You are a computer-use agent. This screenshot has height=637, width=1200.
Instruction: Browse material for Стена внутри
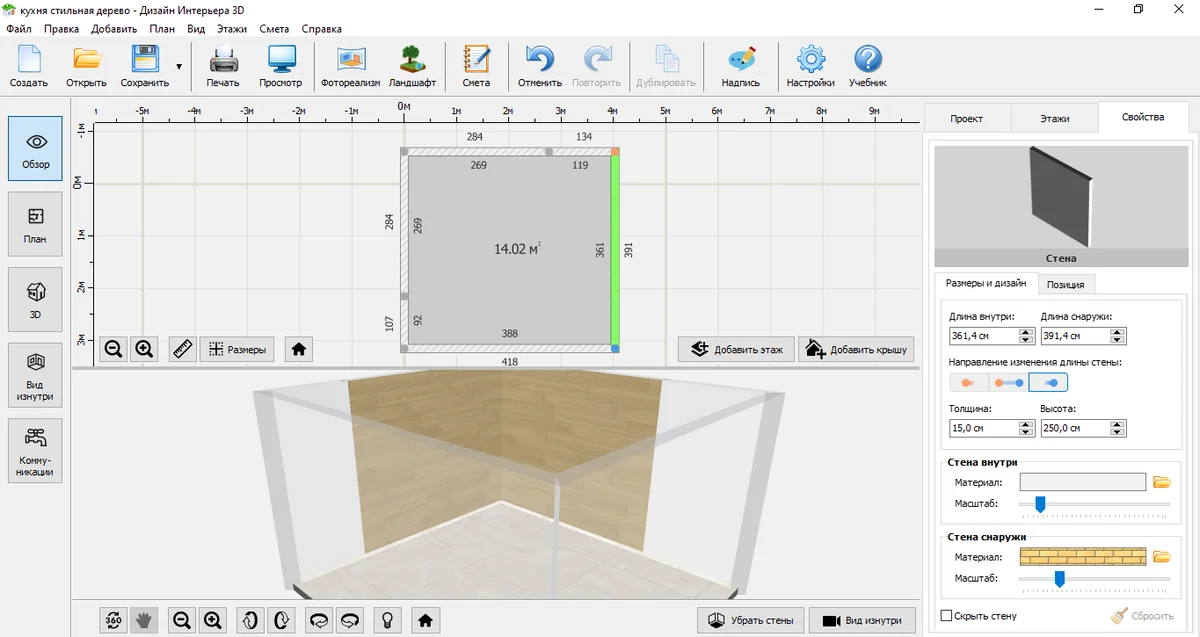pyautogui.click(x=1161, y=482)
